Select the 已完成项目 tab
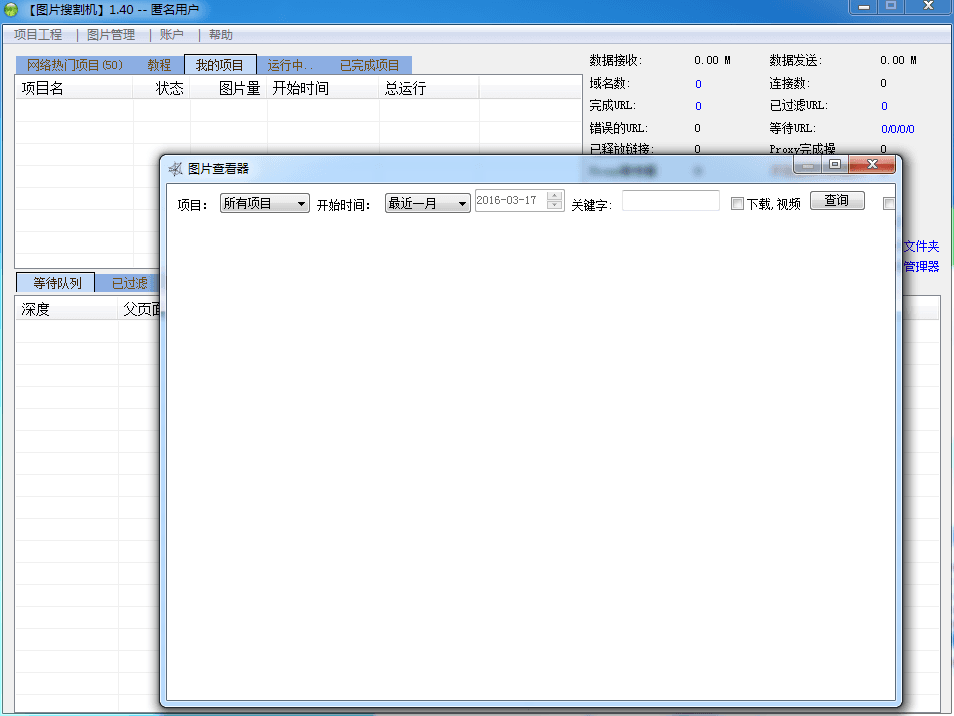The image size is (954, 716). (369, 65)
